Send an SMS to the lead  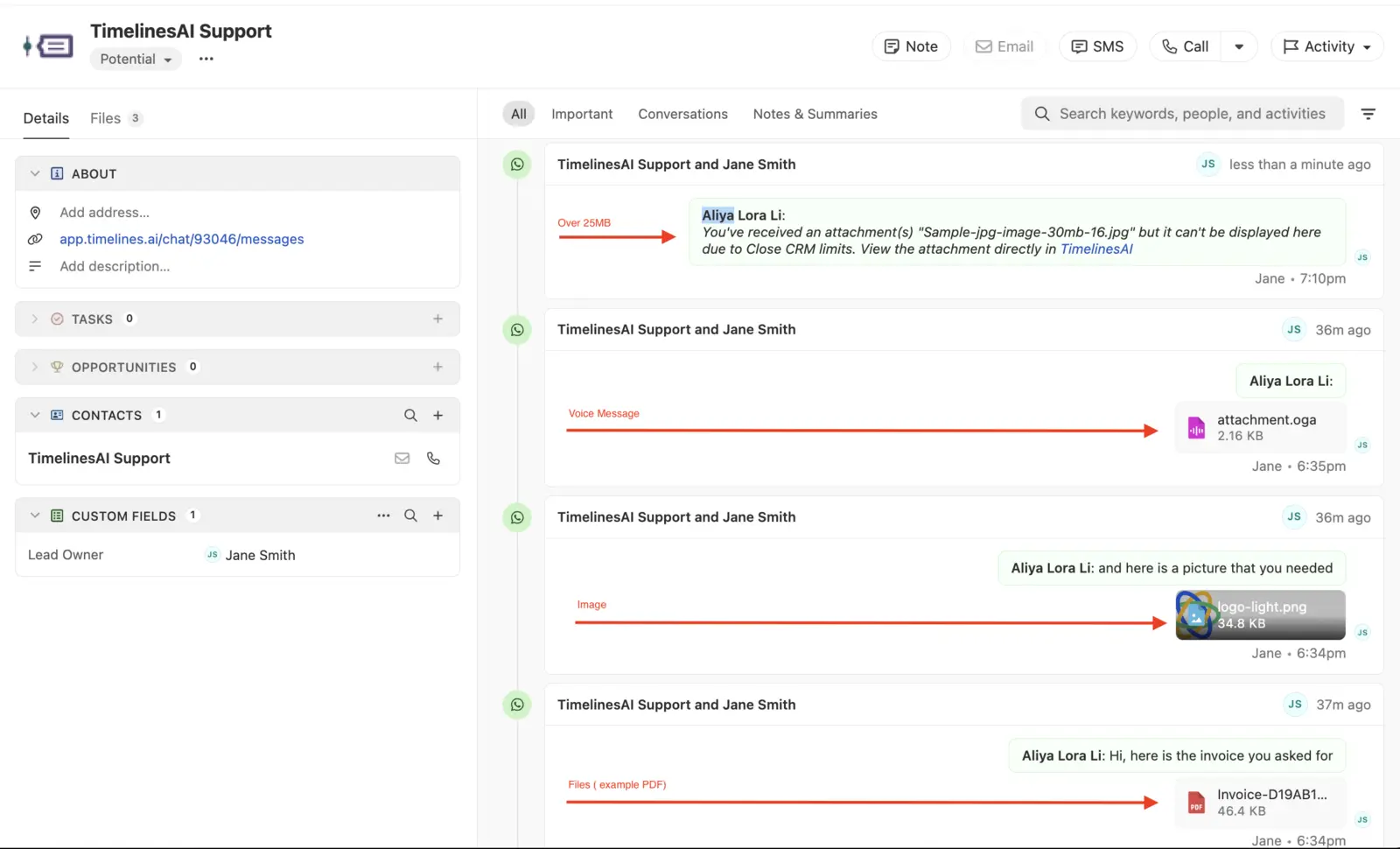pyautogui.click(x=1097, y=46)
